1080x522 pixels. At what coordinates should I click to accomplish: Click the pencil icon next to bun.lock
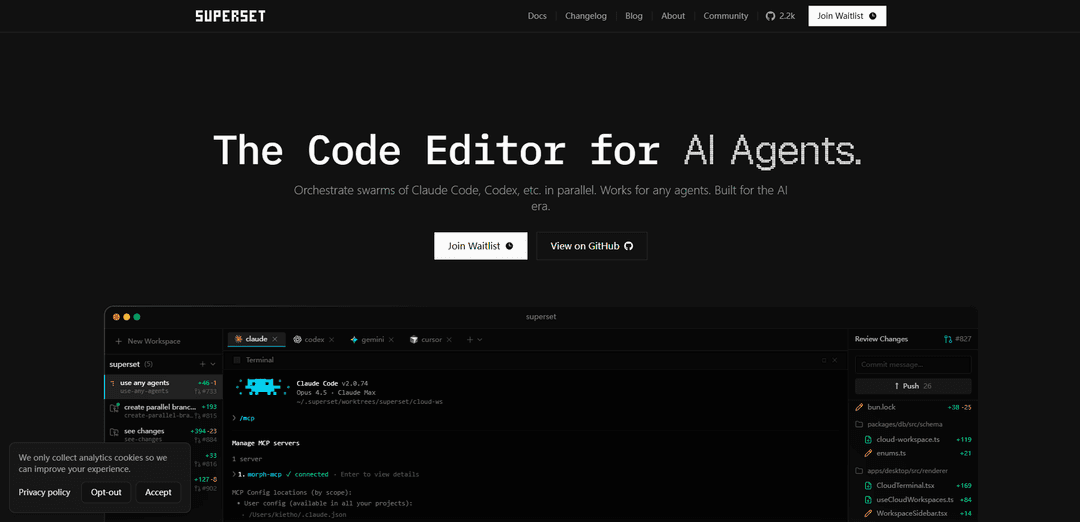pyautogui.click(x=859, y=408)
